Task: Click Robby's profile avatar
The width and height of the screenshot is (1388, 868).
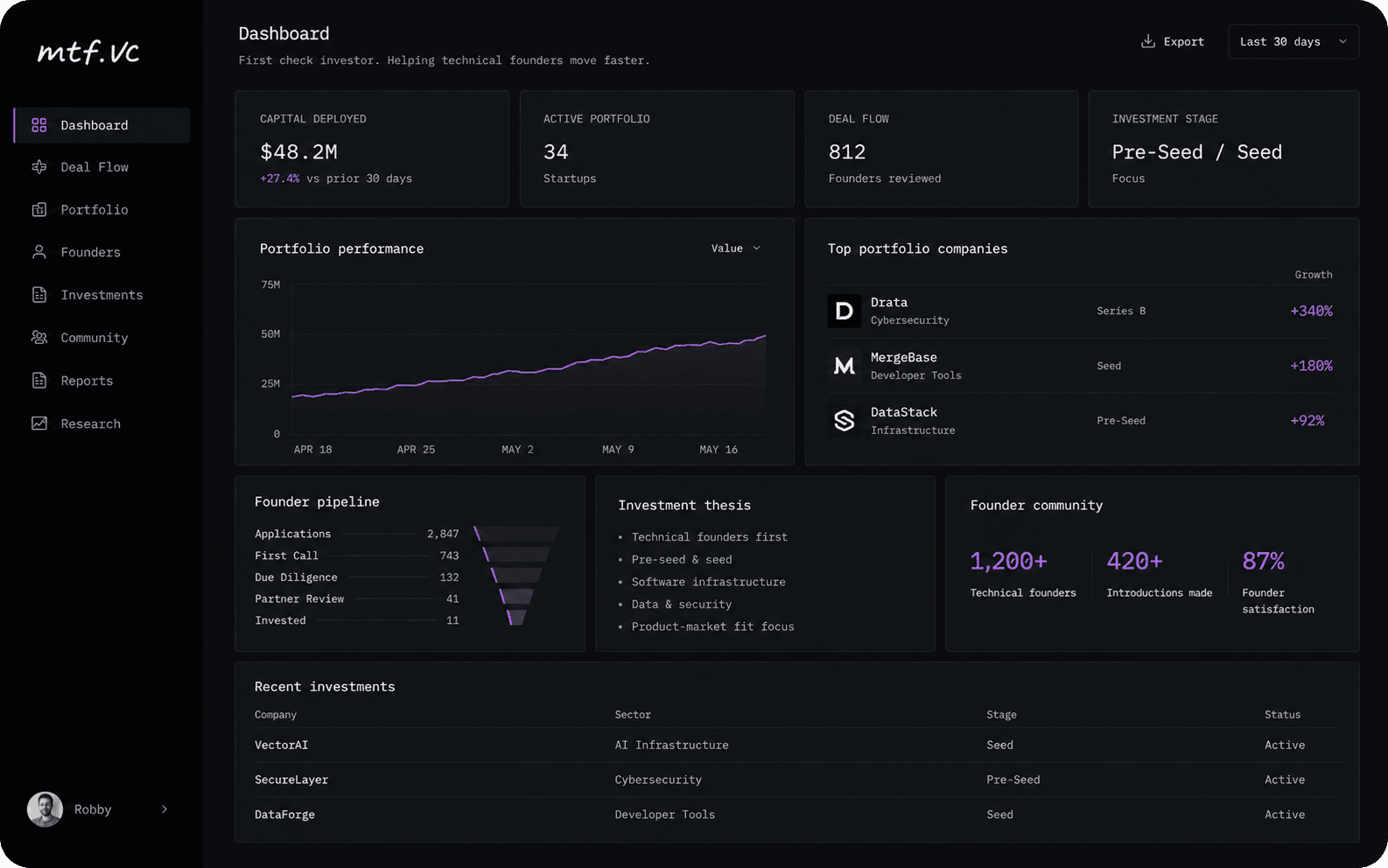Action: coord(45,809)
